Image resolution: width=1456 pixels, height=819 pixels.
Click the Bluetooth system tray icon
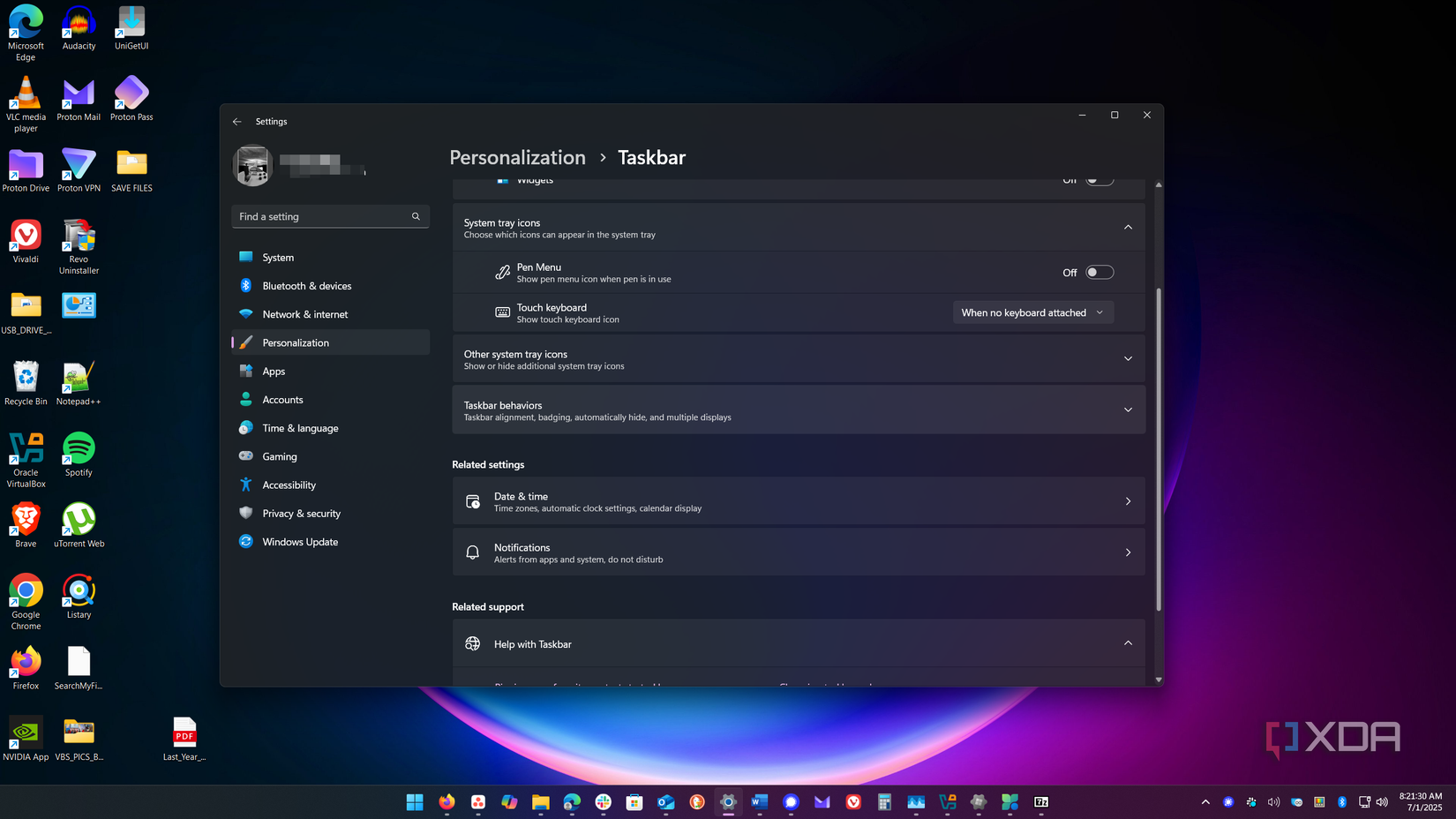coord(1342,801)
